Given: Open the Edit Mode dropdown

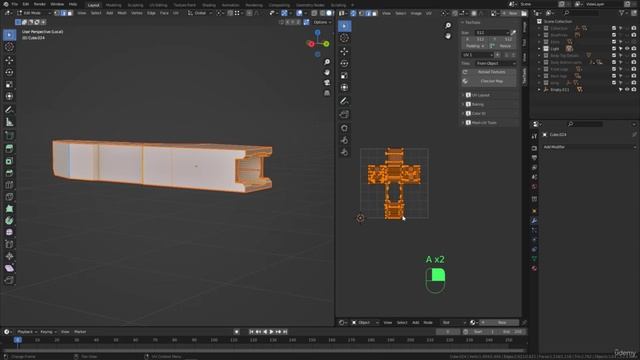Looking at the screenshot, I should click(33, 13).
